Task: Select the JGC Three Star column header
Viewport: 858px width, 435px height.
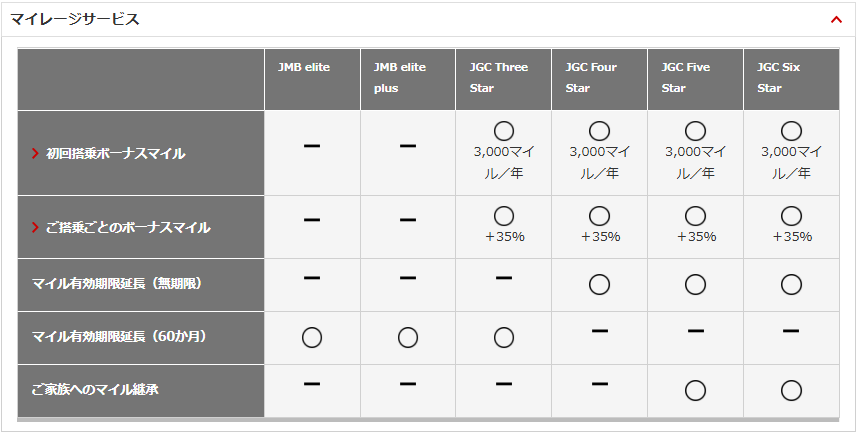Action: (498, 78)
